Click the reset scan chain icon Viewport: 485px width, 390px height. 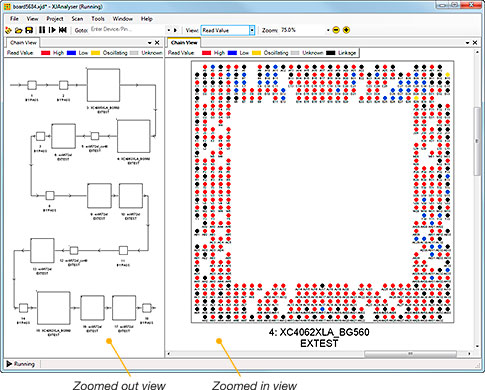(63, 30)
